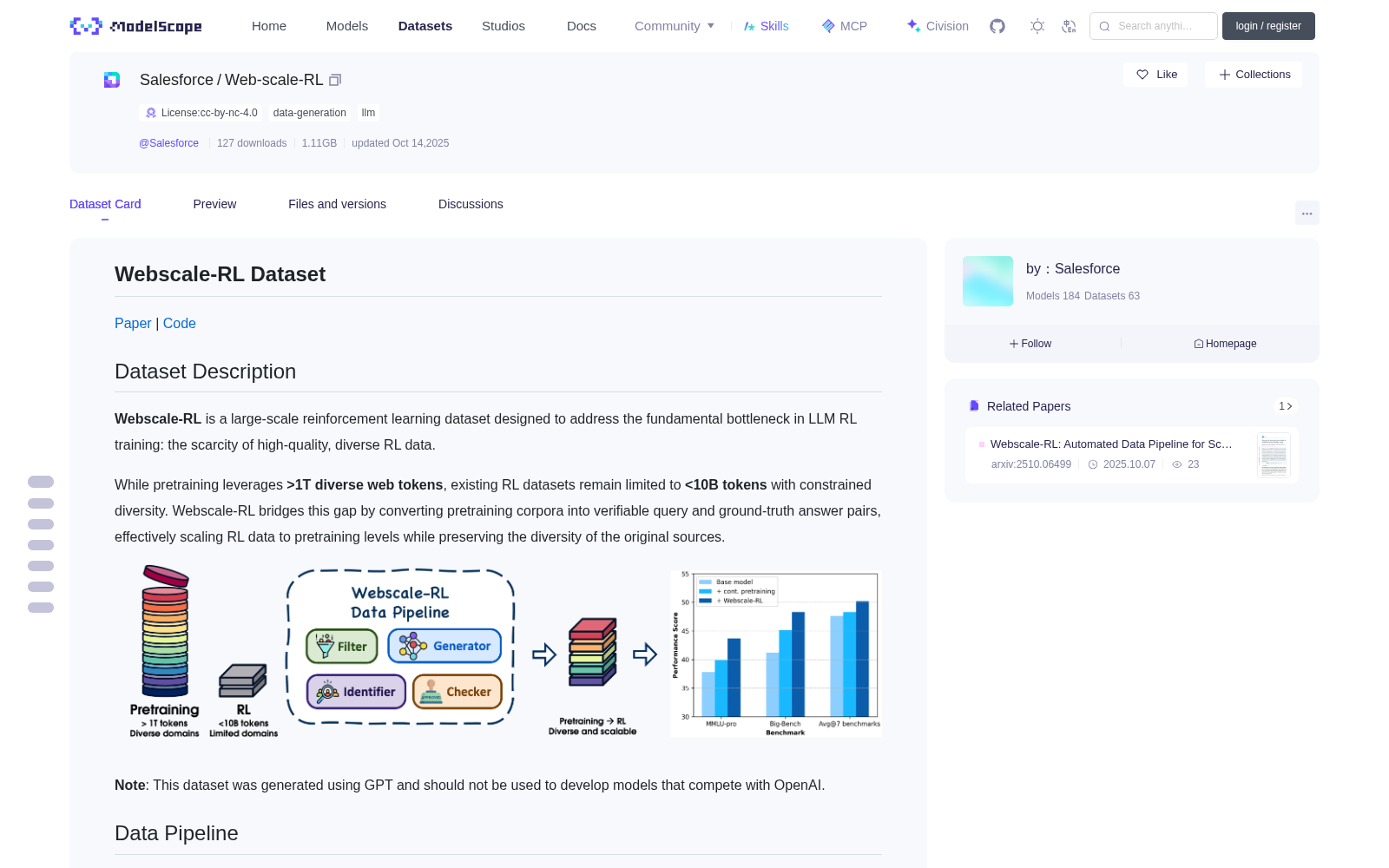Follow the Salesforce organization
Viewport: 1389px width, 868px height.
coord(1030,344)
